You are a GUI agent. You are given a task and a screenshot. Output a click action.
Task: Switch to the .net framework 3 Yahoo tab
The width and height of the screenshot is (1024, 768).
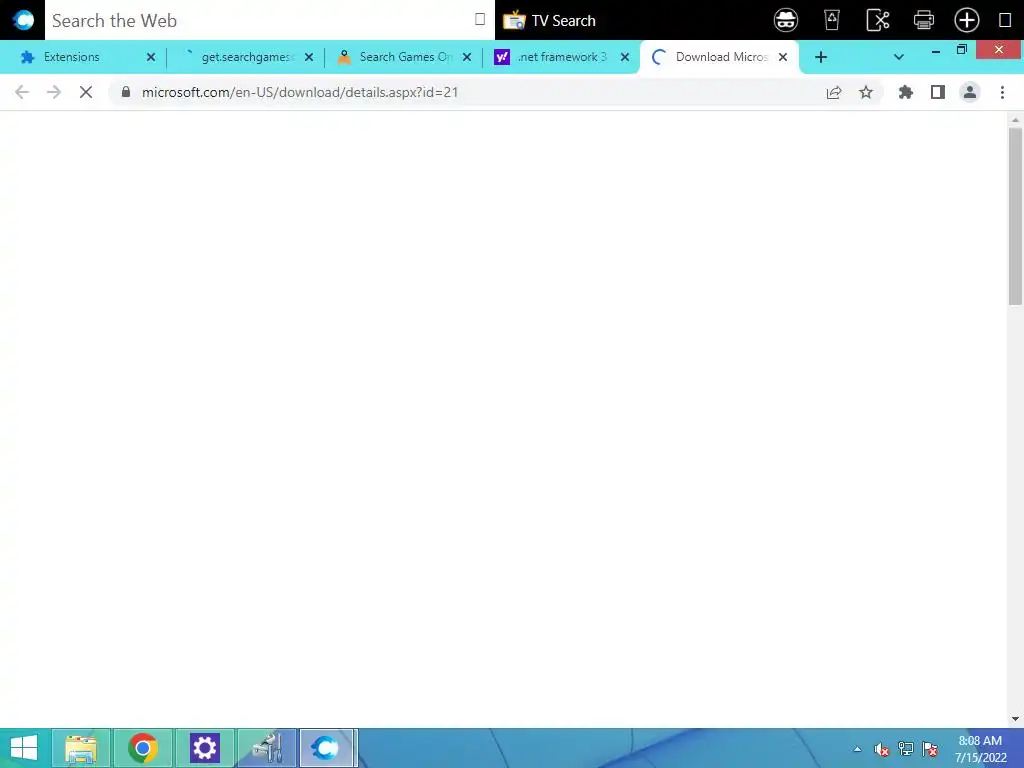point(562,57)
